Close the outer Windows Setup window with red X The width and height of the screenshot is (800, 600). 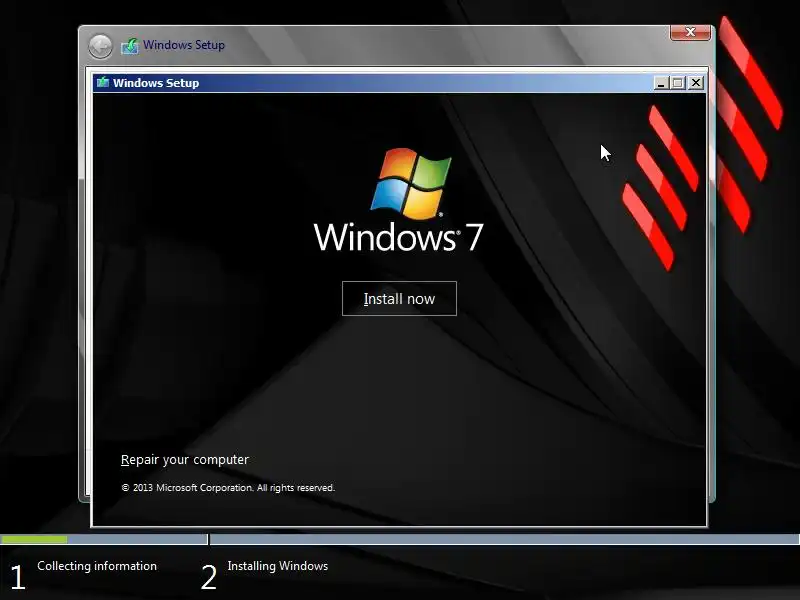tap(690, 32)
